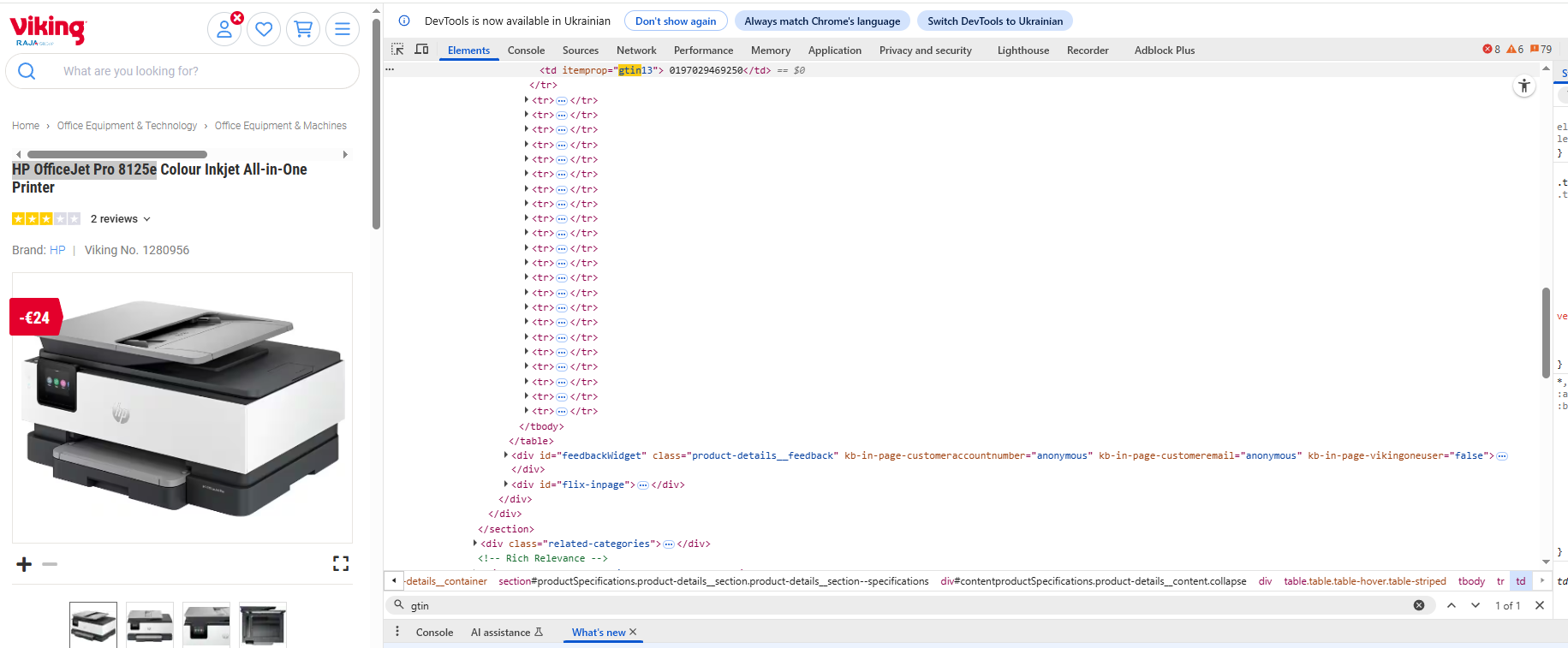
Task: Click the Home breadcrumb link
Action: (26, 126)
